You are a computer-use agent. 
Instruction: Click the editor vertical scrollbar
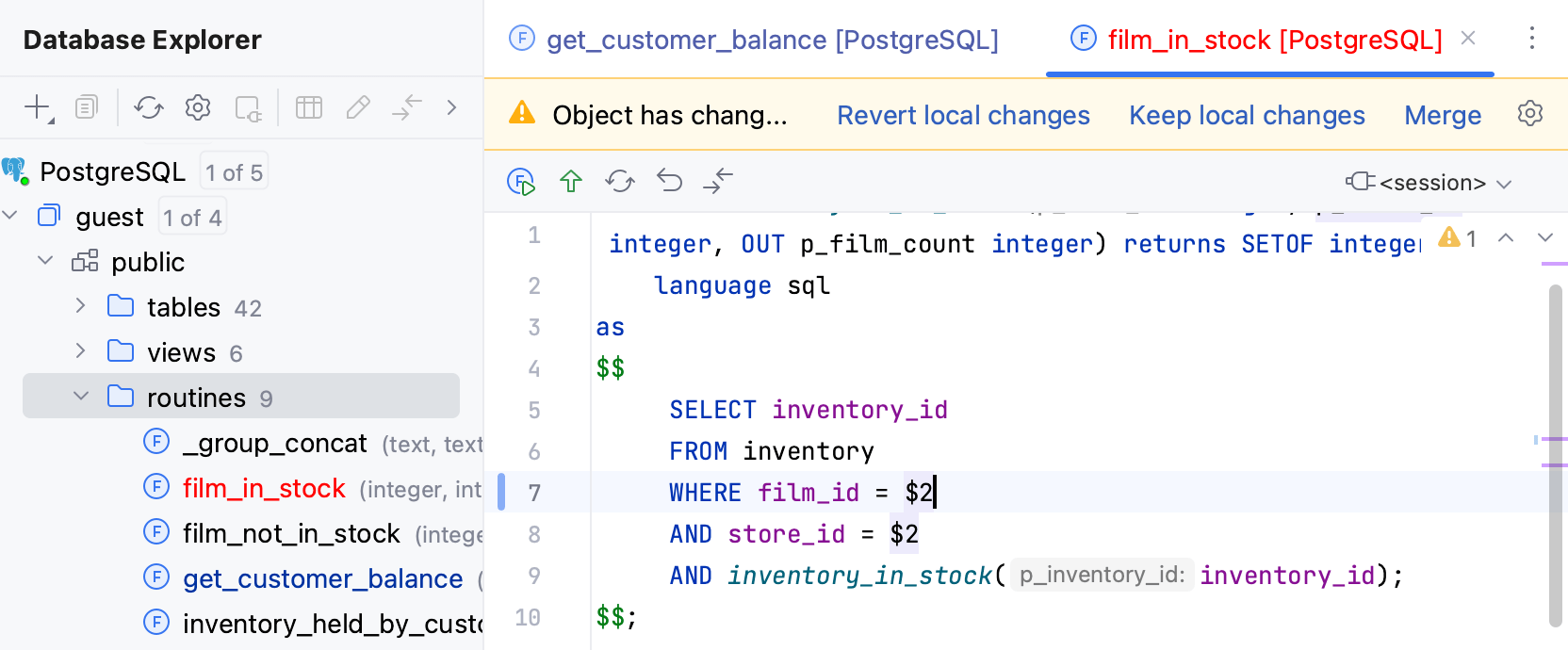(x=1555, y=452)
